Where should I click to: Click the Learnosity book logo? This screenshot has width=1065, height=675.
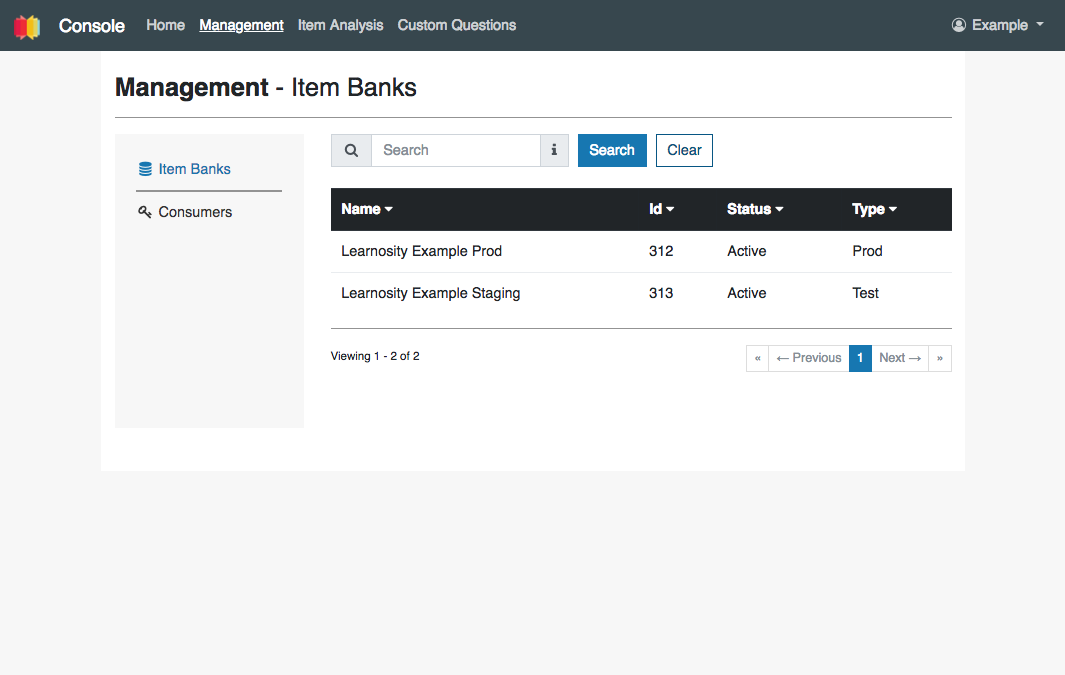click(x=27, y=26)
